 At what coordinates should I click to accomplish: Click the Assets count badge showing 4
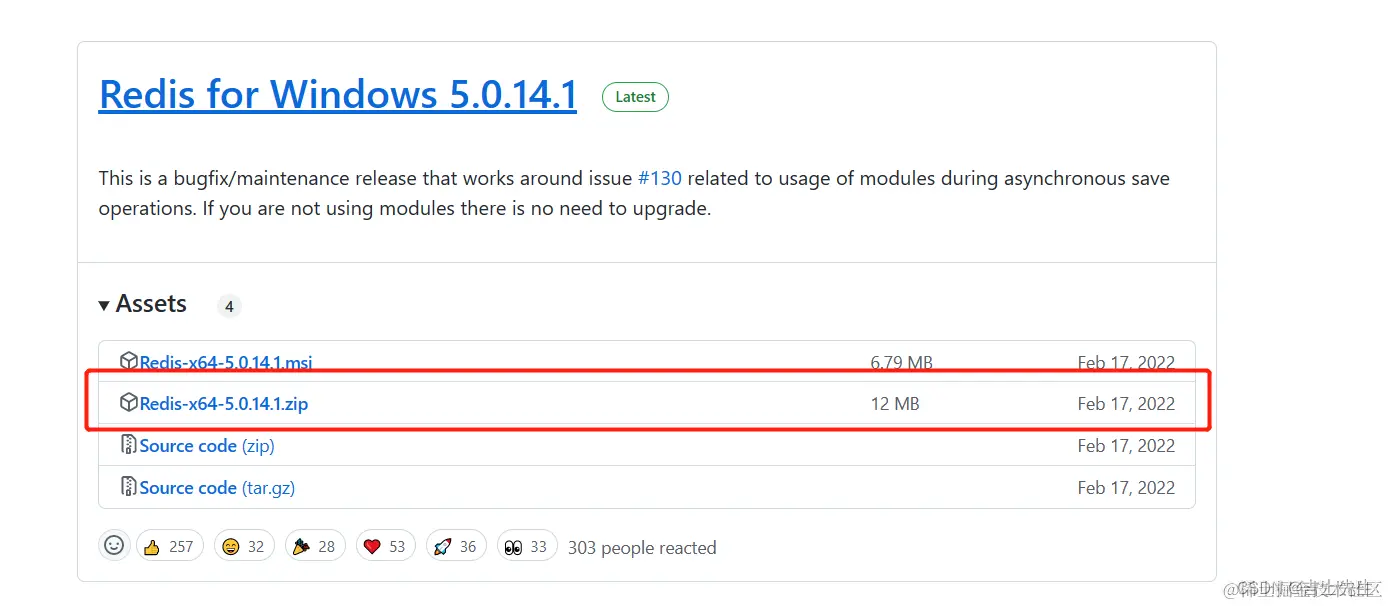tap(229, 306)
